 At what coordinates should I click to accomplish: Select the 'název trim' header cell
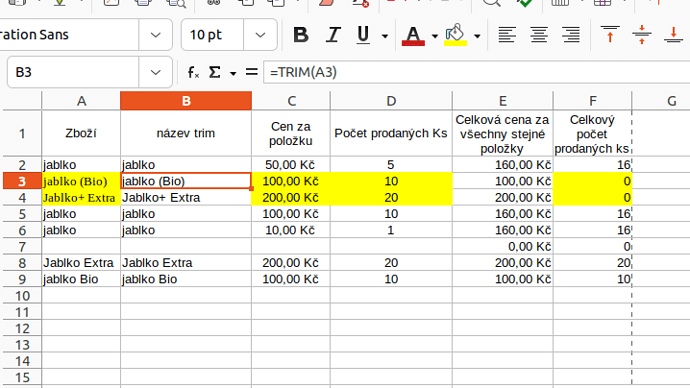[x=186, y=133]
